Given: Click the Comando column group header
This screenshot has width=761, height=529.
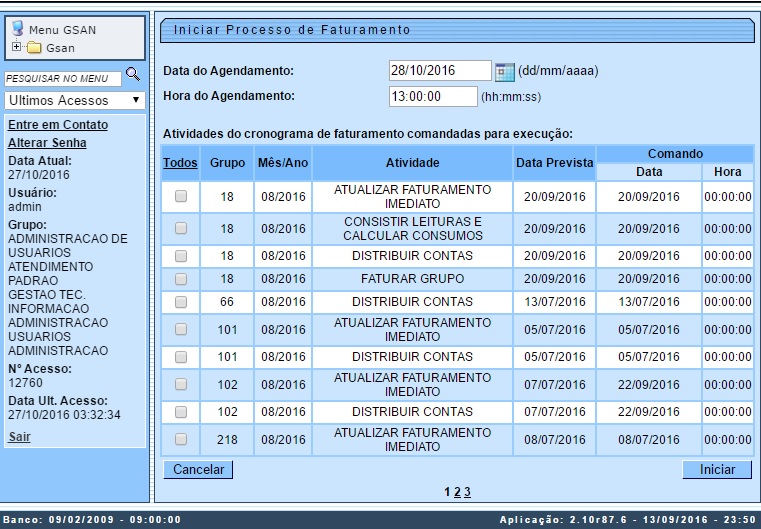Looking at the screenshot, I should click(x=675, y=154).
